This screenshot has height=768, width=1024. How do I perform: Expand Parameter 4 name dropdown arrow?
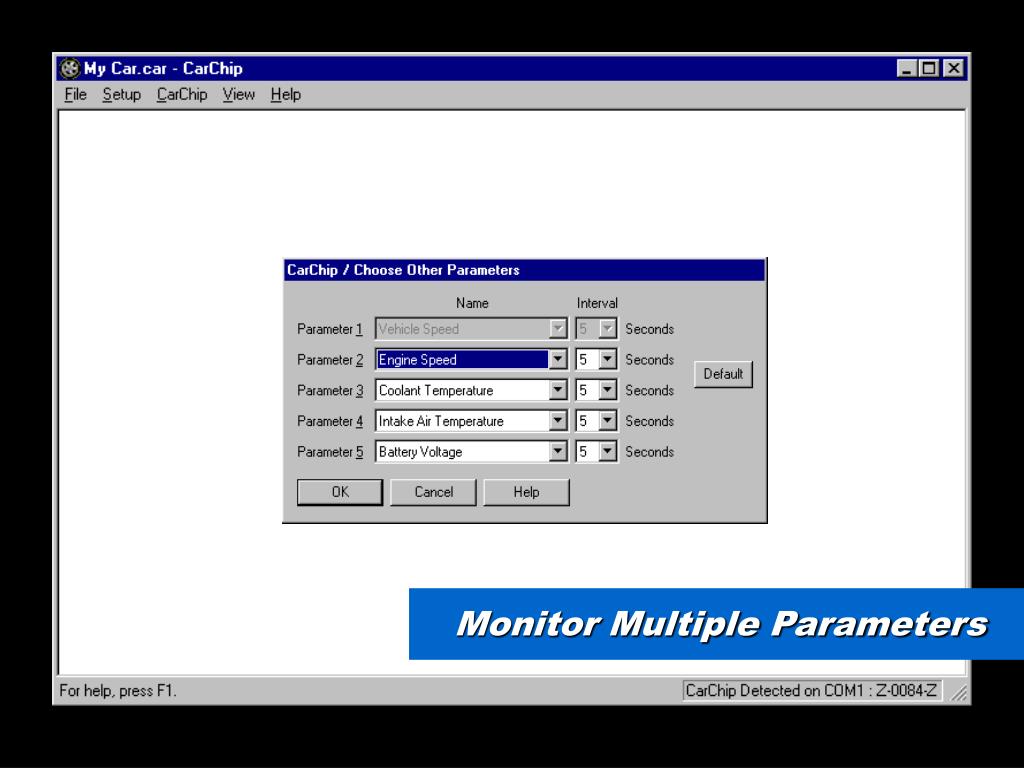click(x=558, y=421)
